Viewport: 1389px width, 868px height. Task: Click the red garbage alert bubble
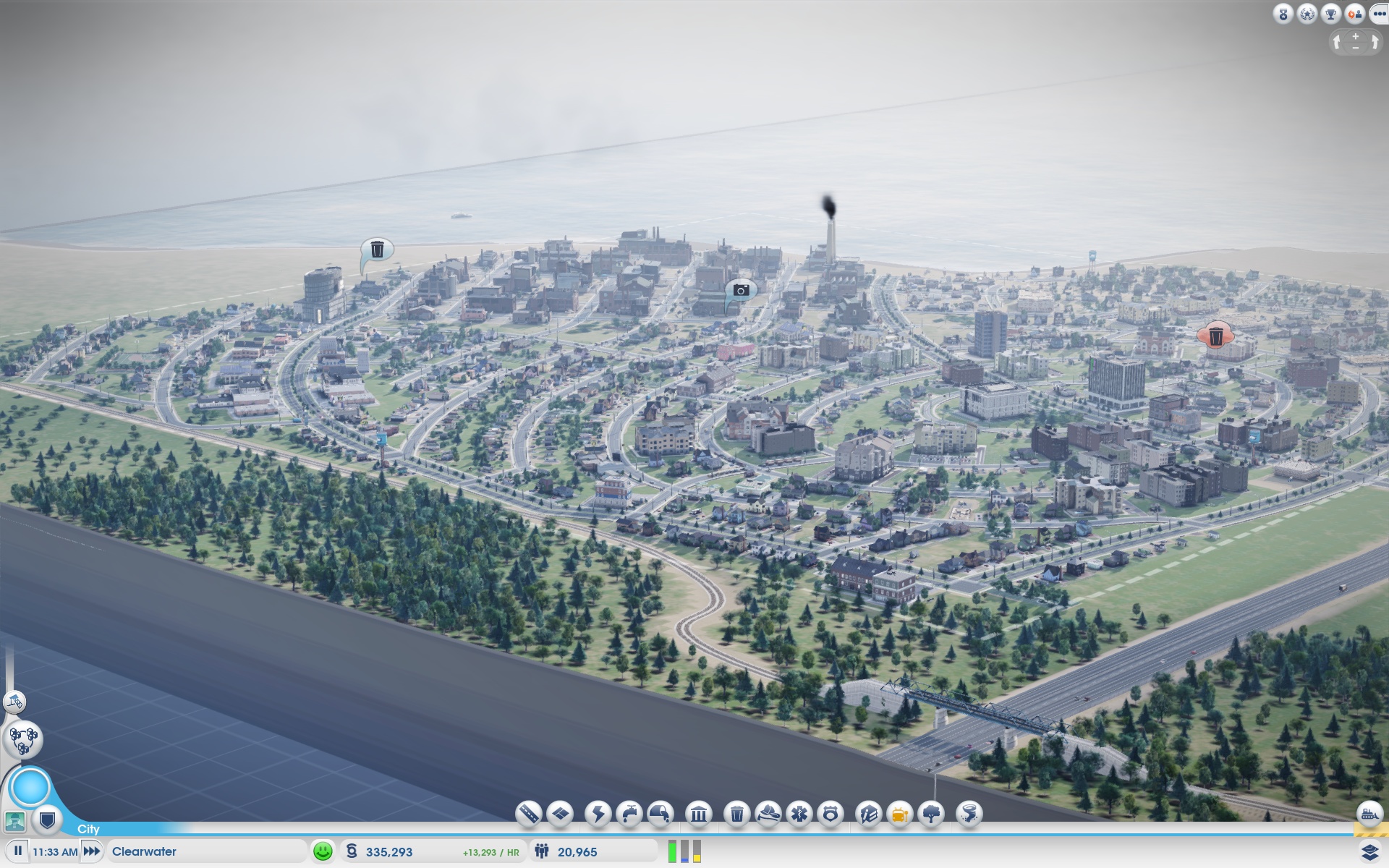pyautogui.click(x=1216, y=336)
